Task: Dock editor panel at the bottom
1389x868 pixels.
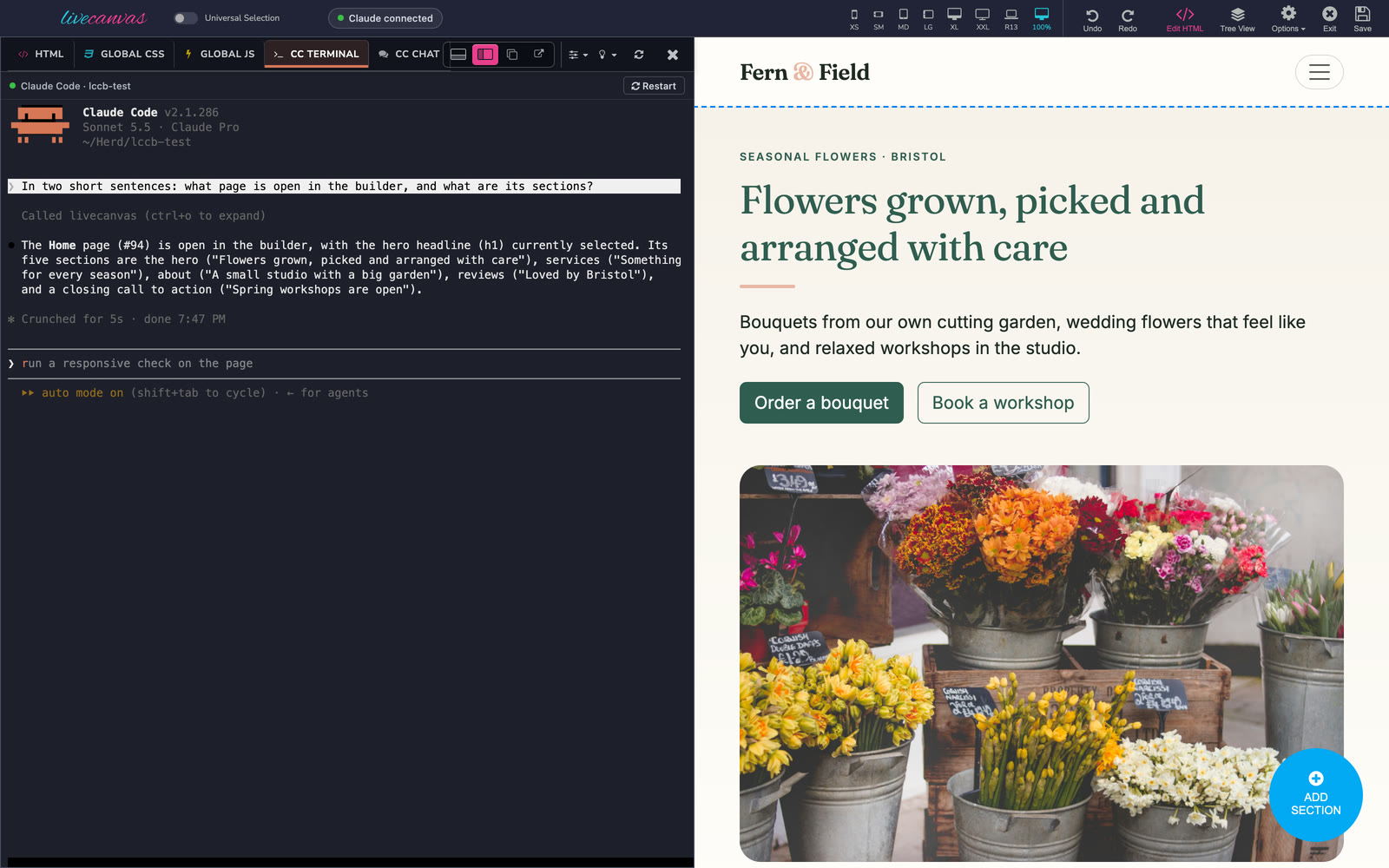Action: (458, 54)
